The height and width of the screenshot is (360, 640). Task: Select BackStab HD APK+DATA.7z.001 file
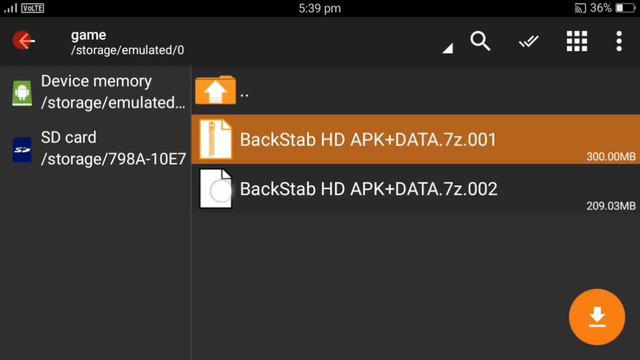[x=416, y=140]
